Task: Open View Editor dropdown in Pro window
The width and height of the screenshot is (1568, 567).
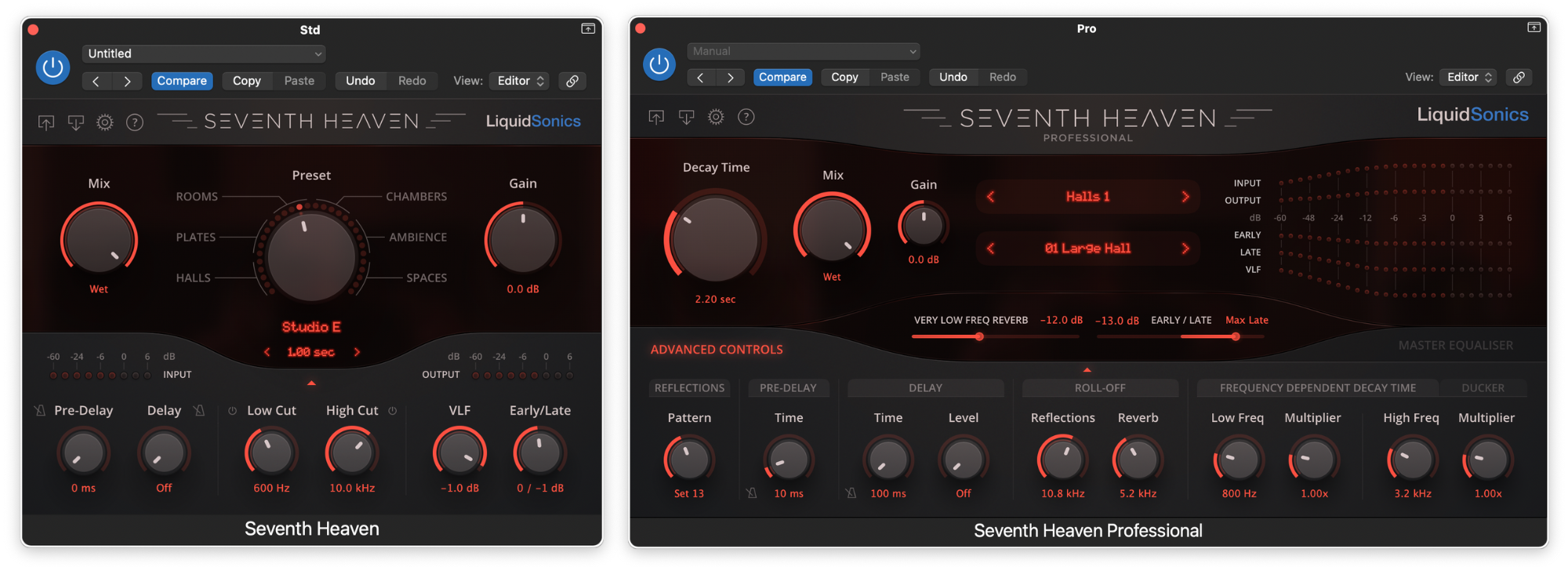Action: coord(1468,77)
